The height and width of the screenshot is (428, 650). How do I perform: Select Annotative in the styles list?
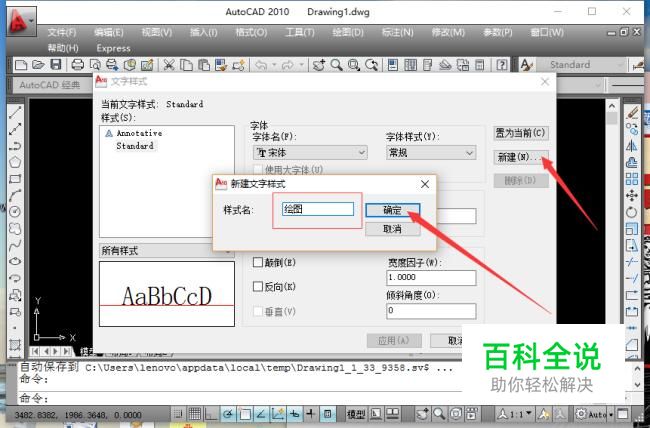point(139,133)
